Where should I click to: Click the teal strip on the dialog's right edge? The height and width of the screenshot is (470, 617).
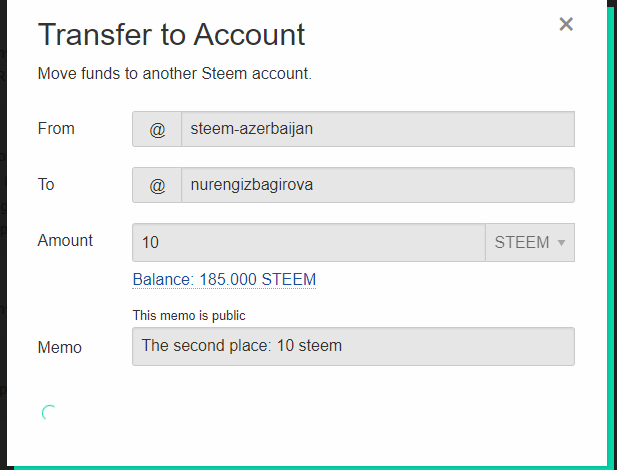click(609, 230)
